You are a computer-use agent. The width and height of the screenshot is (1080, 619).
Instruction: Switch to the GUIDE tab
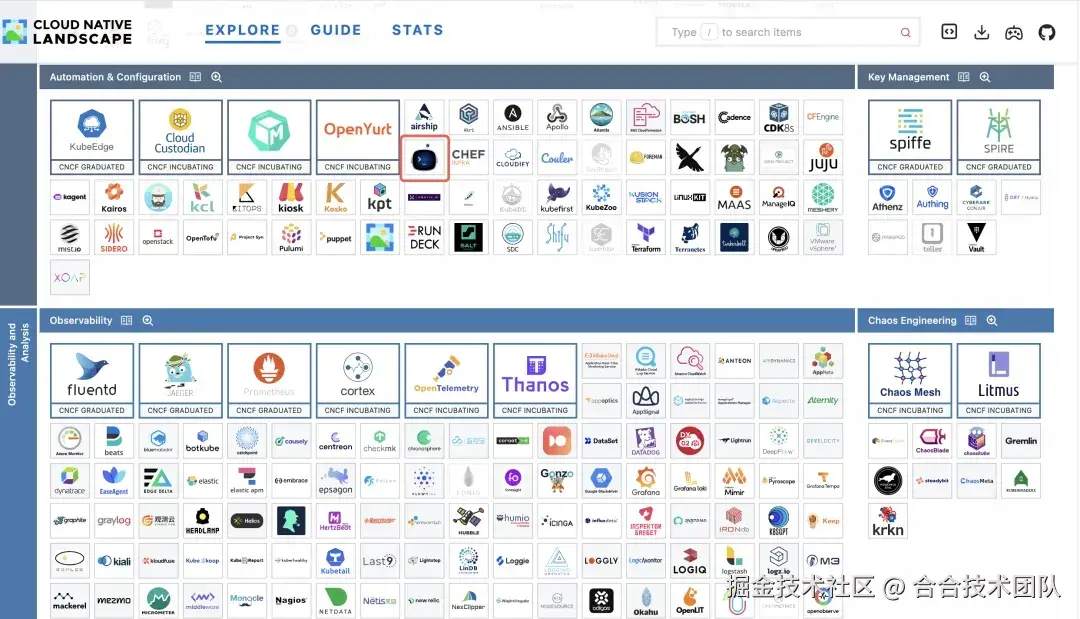pyautogui.click(x=336, y=30)
